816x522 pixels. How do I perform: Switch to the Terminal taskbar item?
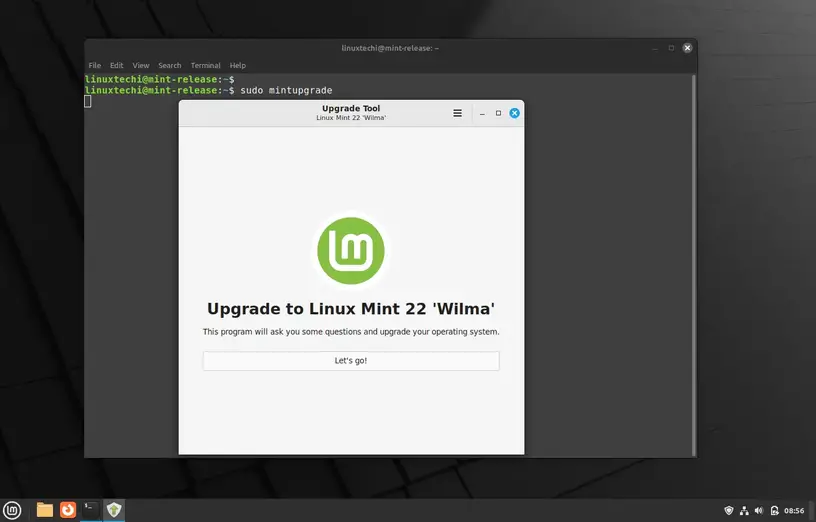[x=91, y=510]
